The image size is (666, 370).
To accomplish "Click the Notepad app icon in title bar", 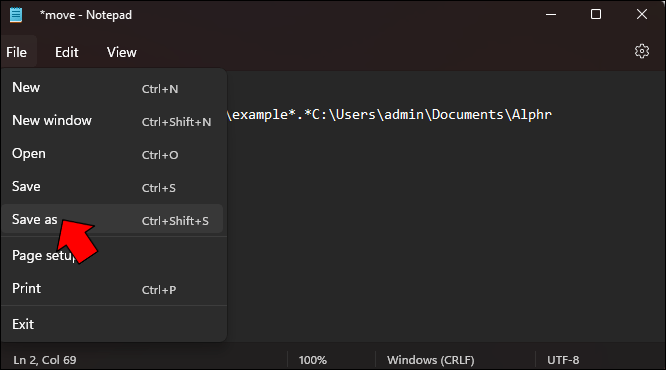I will pyautogui.click(x=16, y=15).
